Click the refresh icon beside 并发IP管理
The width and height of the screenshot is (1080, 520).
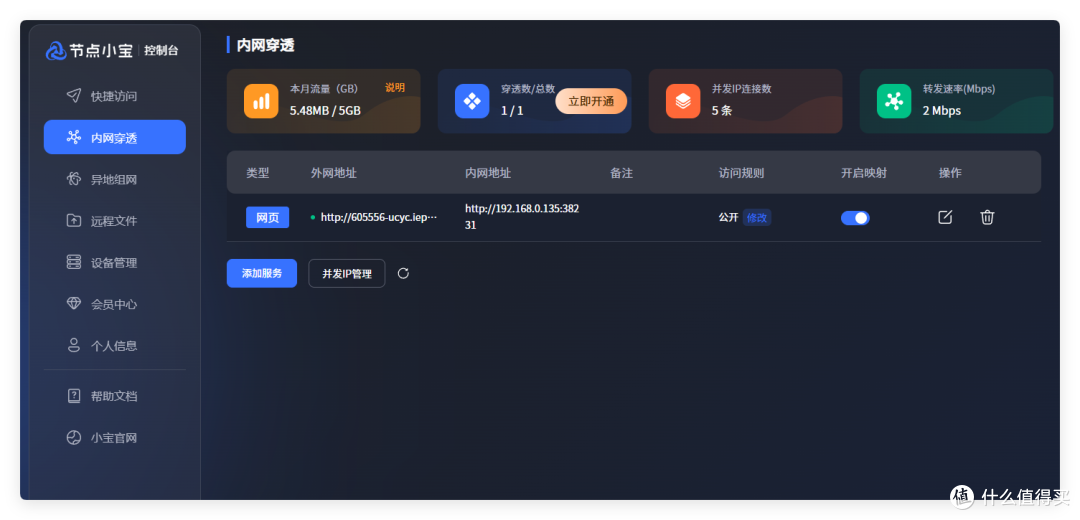point(404,273)
